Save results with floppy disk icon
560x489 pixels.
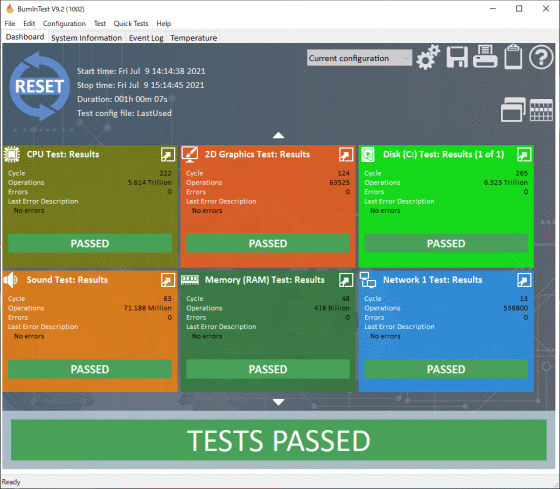457,57
